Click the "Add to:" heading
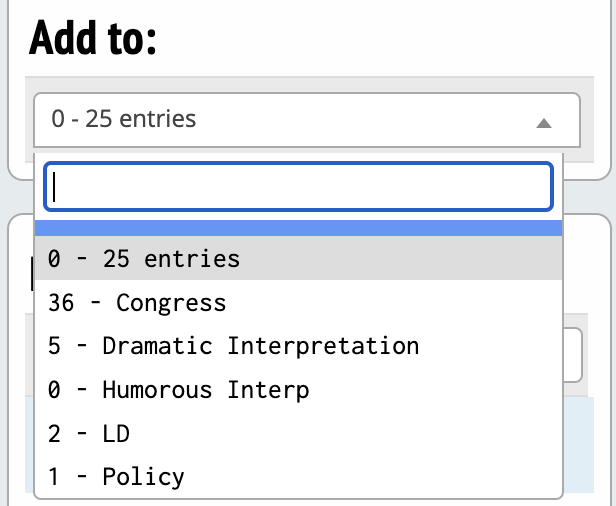The height and width of the screenshot is (506, 616). pyautogui.click(x=95, y=38)
